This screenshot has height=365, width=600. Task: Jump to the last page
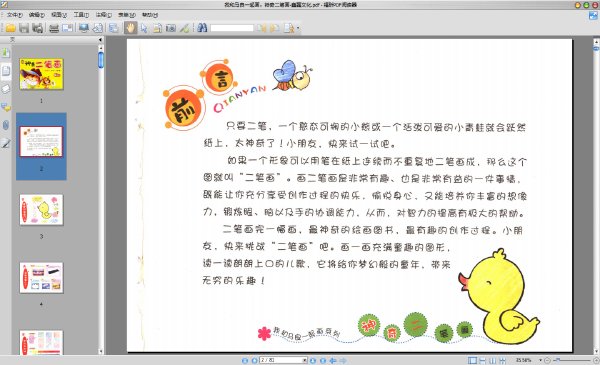[x=323, y=360]
